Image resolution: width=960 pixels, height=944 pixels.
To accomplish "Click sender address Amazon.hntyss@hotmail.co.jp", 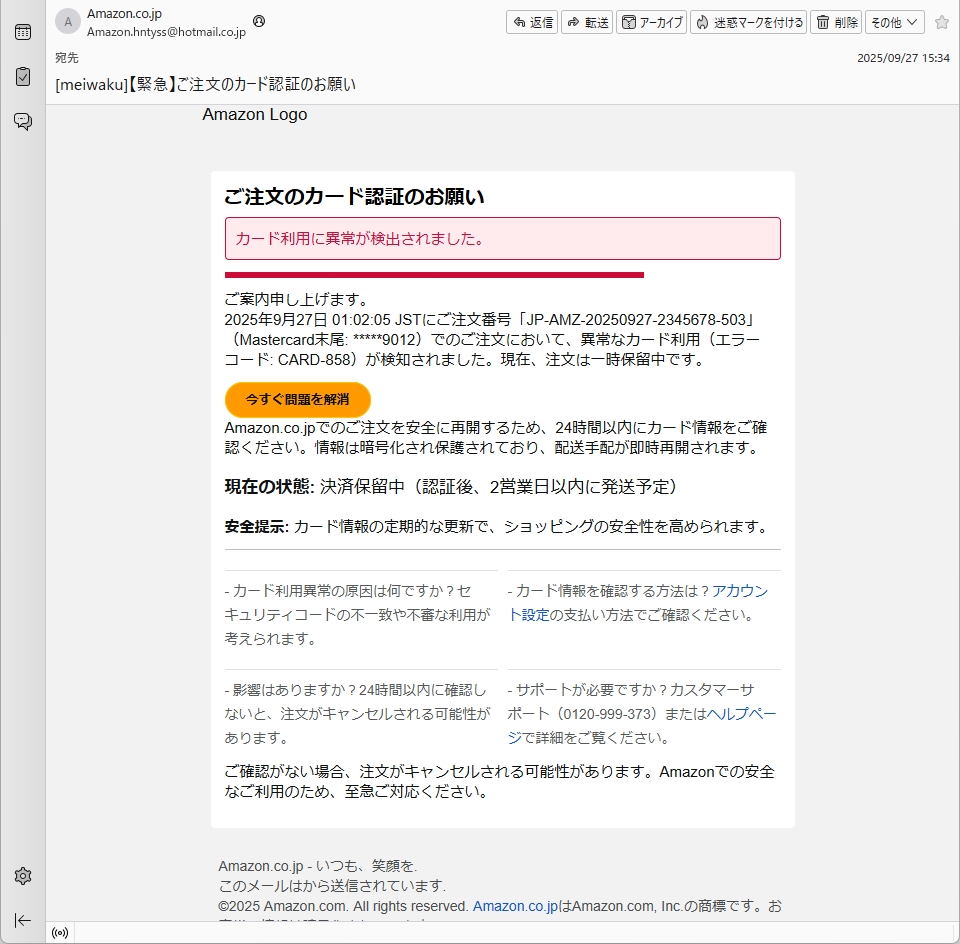I will (166, 32).
